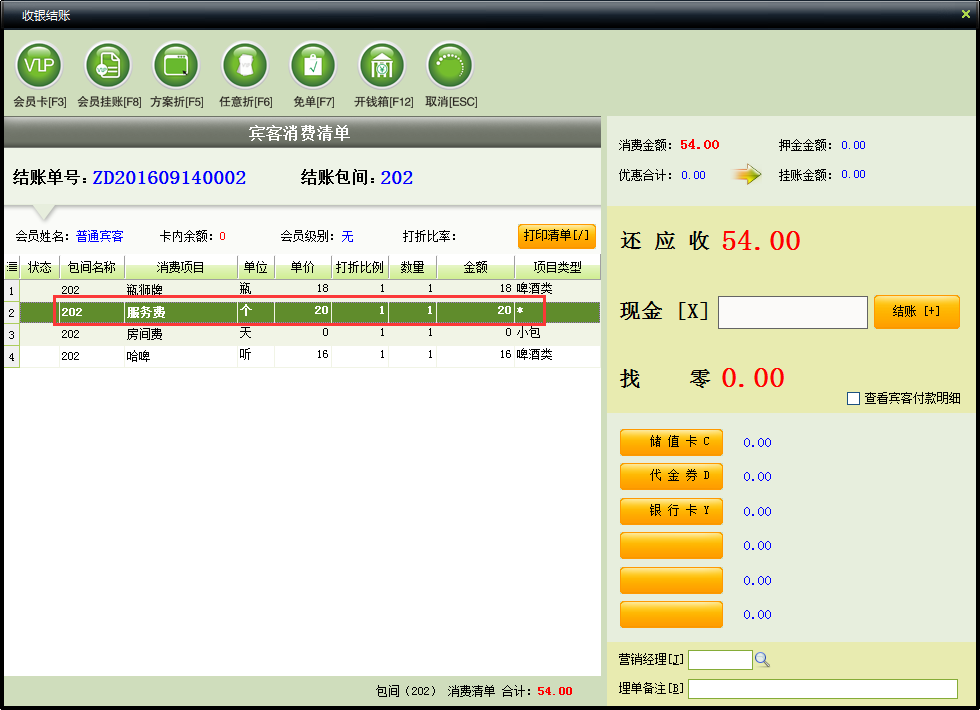Click the 普通宾客 member name
The width and height of the screenshot is (980, 710).
point(100,236)
